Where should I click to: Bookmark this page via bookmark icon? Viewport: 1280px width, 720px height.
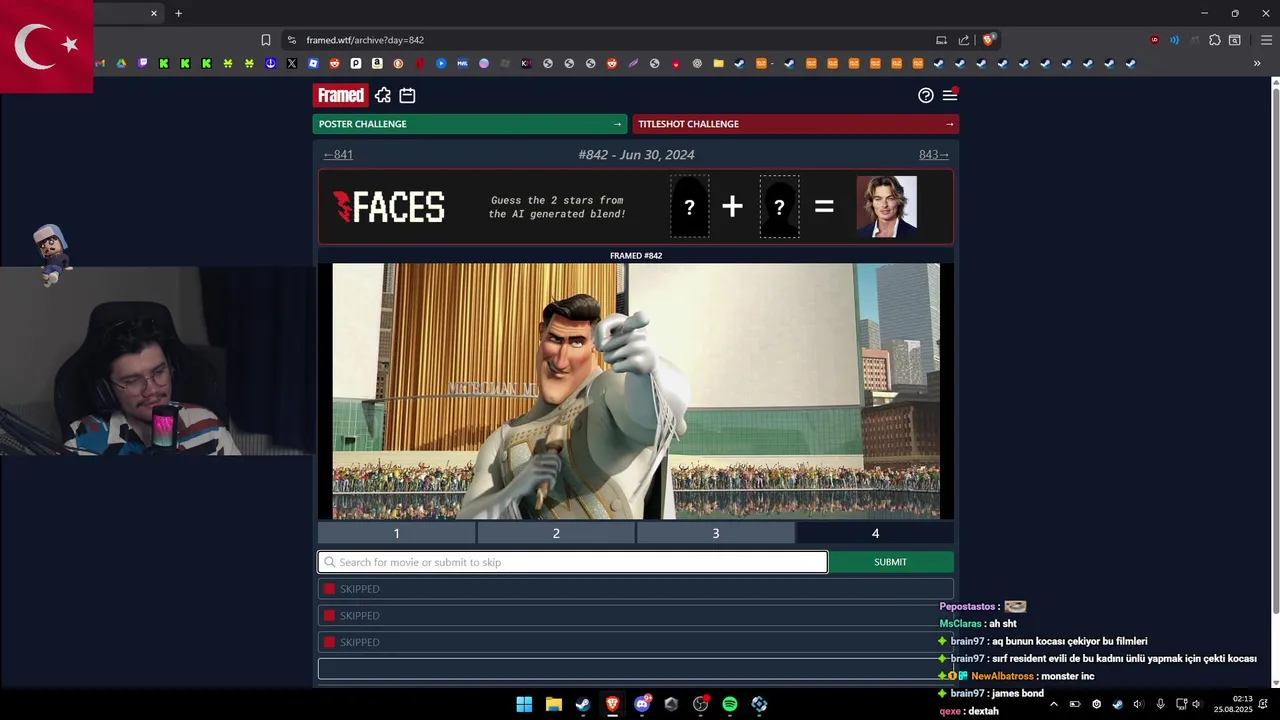[x=266, y=40]
